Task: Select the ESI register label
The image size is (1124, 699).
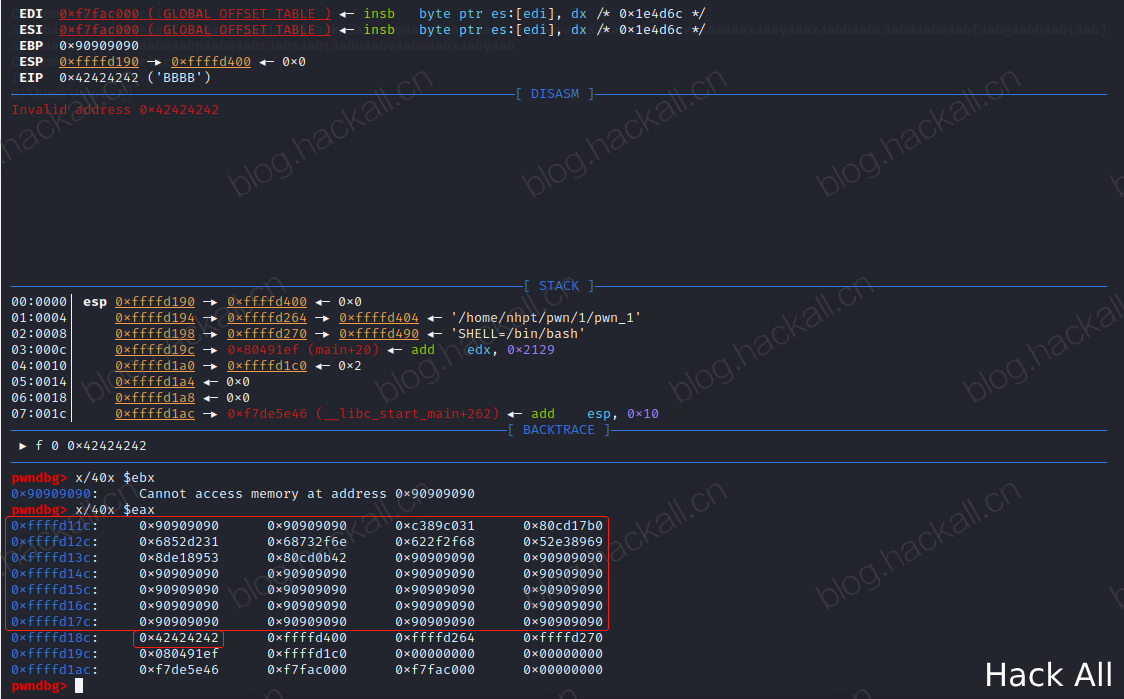Action: point(31,29)
